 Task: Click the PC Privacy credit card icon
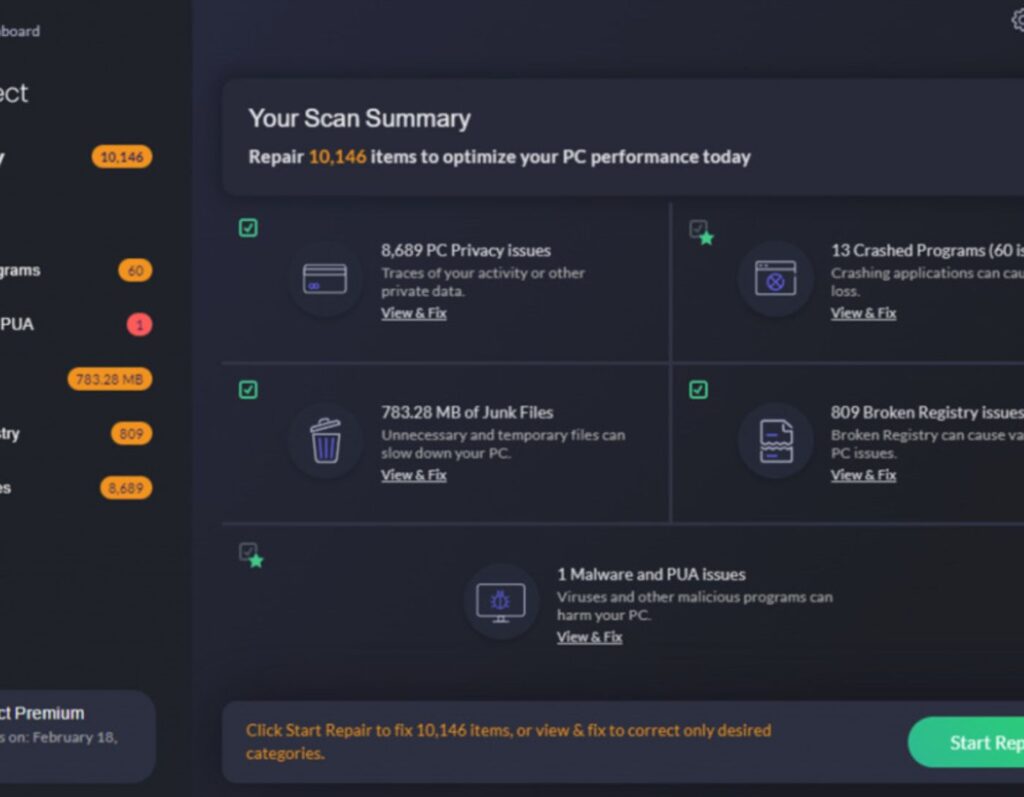pos(325,278)
